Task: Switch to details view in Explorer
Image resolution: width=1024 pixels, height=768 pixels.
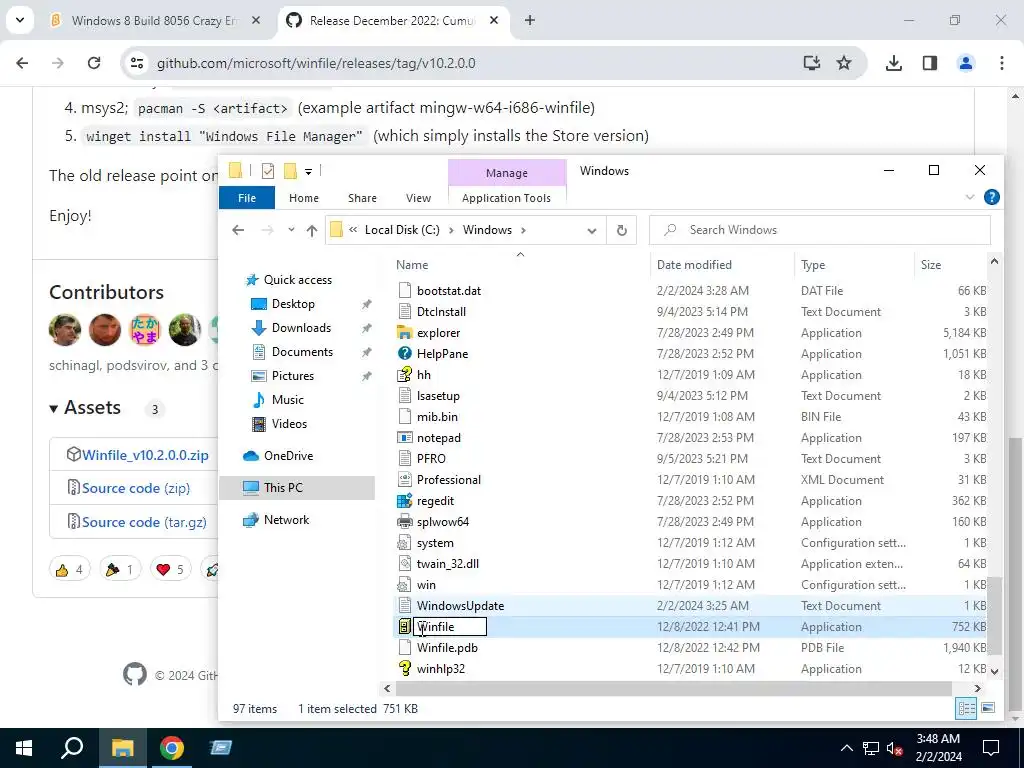Action: pos(967,708)
